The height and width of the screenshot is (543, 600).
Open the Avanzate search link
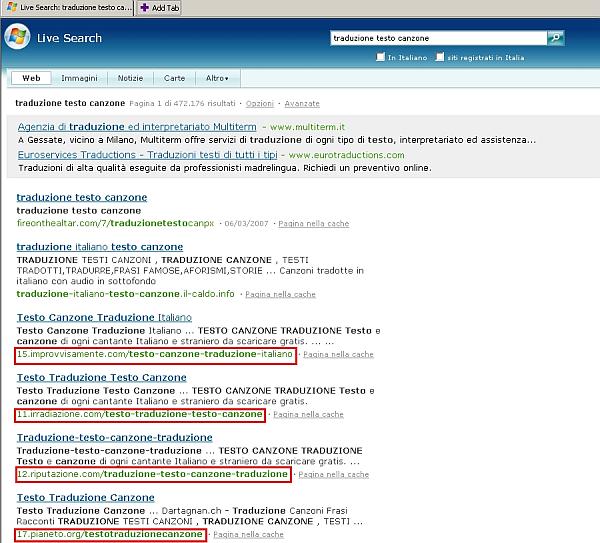click(x=302, y=104)
